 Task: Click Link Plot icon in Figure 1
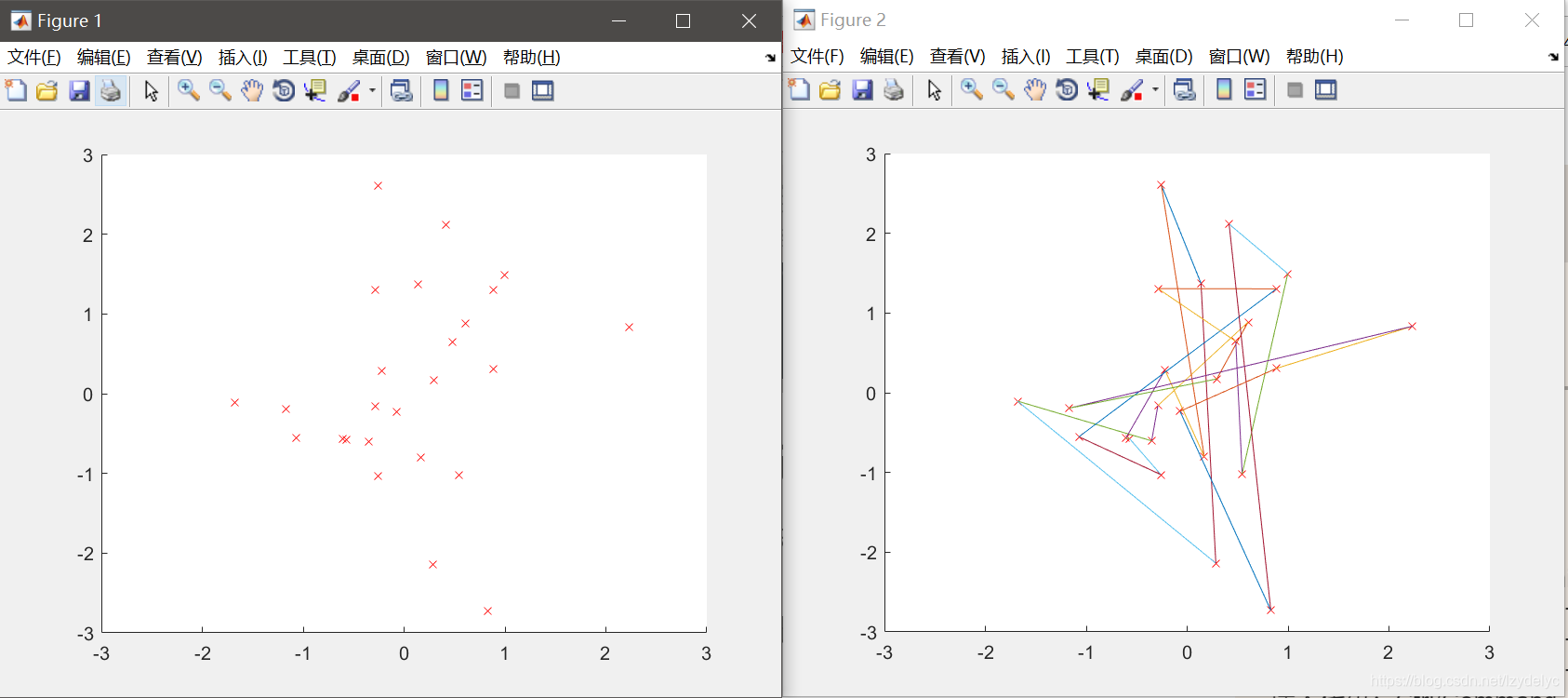tap(401, 90)
